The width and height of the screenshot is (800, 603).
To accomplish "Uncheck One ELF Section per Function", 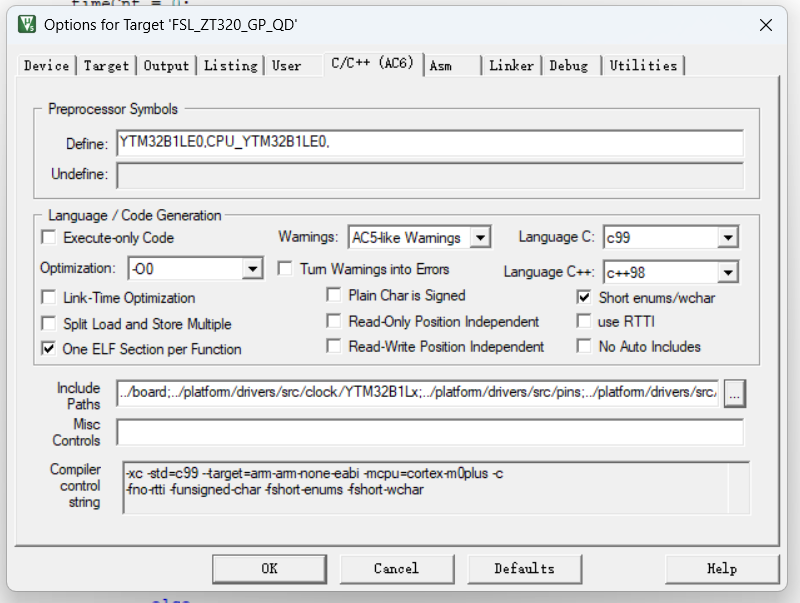I will tap(48, 349).
